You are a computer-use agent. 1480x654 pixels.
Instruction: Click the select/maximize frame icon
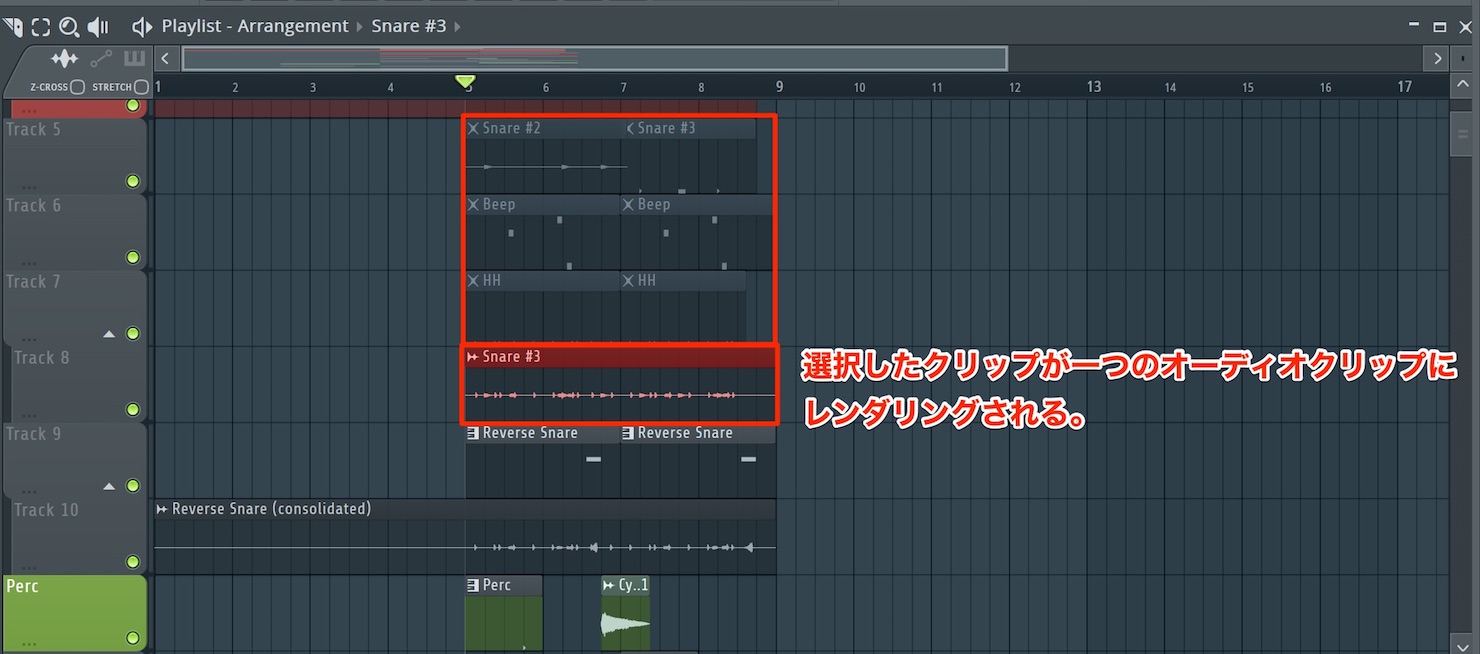(40, 26)
